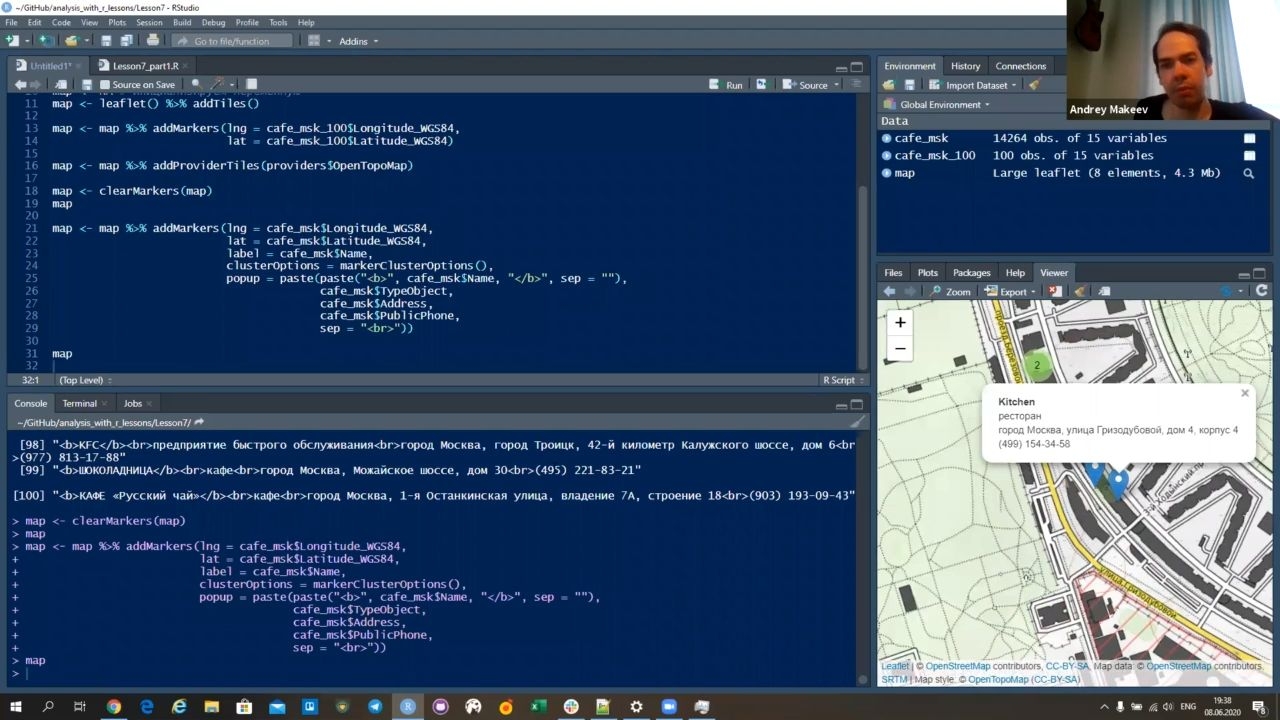The height and width of the screenshot is (720, 1280).
Task: Remove the current viewer item
Action: click(1054, 291)
